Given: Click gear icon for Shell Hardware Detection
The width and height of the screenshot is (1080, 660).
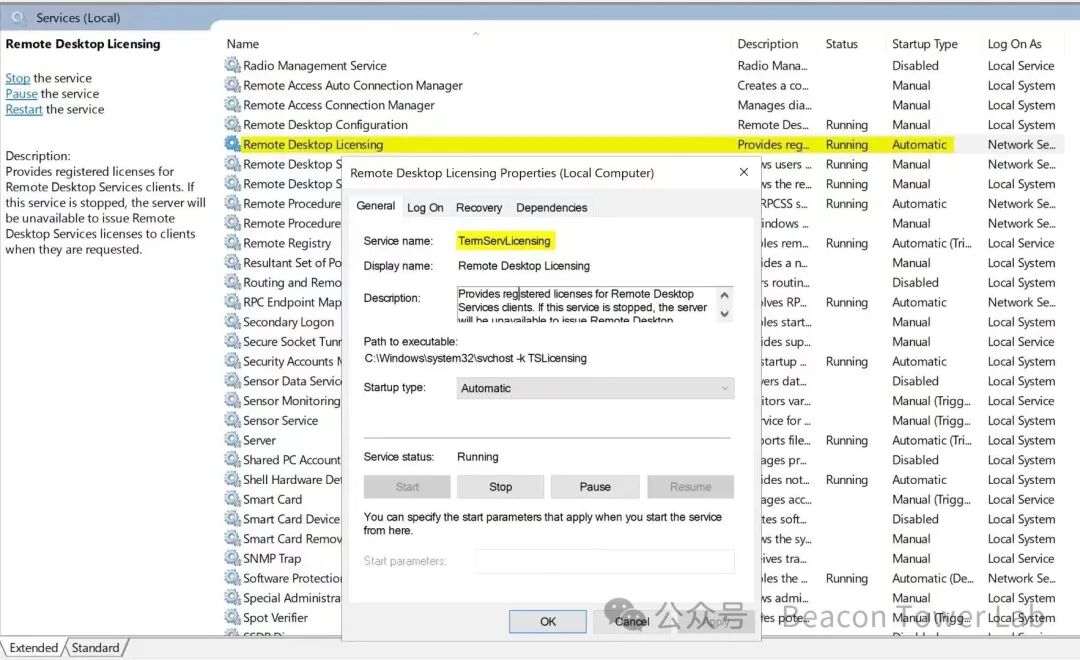Looking at the screenshot, I should tap(232, 479).
